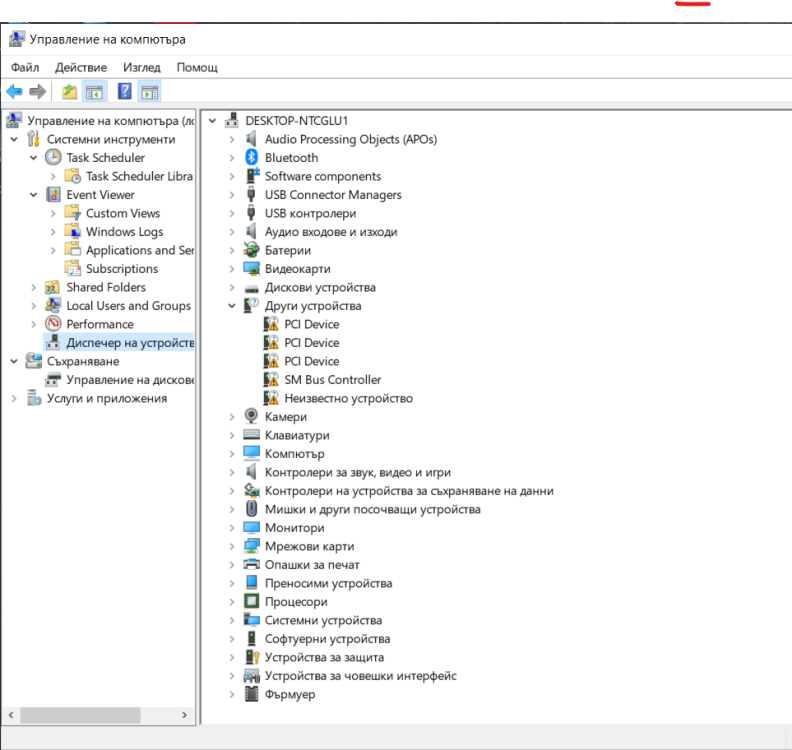Viewport: 792px width, 750px height.
Task: Select the Subscriptions tree item
Action: pos(122,269)
